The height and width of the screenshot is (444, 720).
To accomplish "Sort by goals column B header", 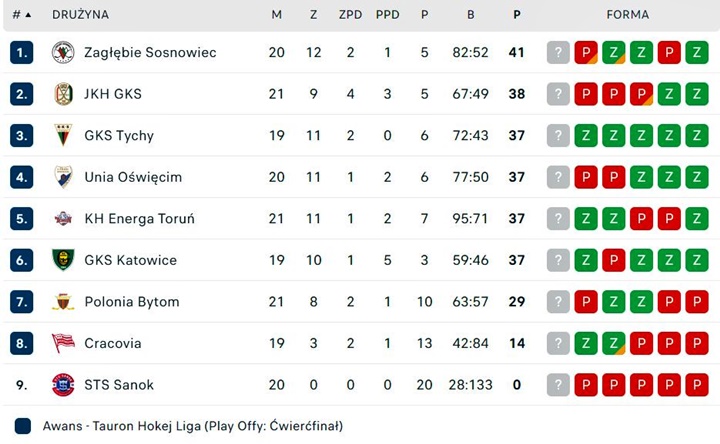I will [x=470, y=15].
